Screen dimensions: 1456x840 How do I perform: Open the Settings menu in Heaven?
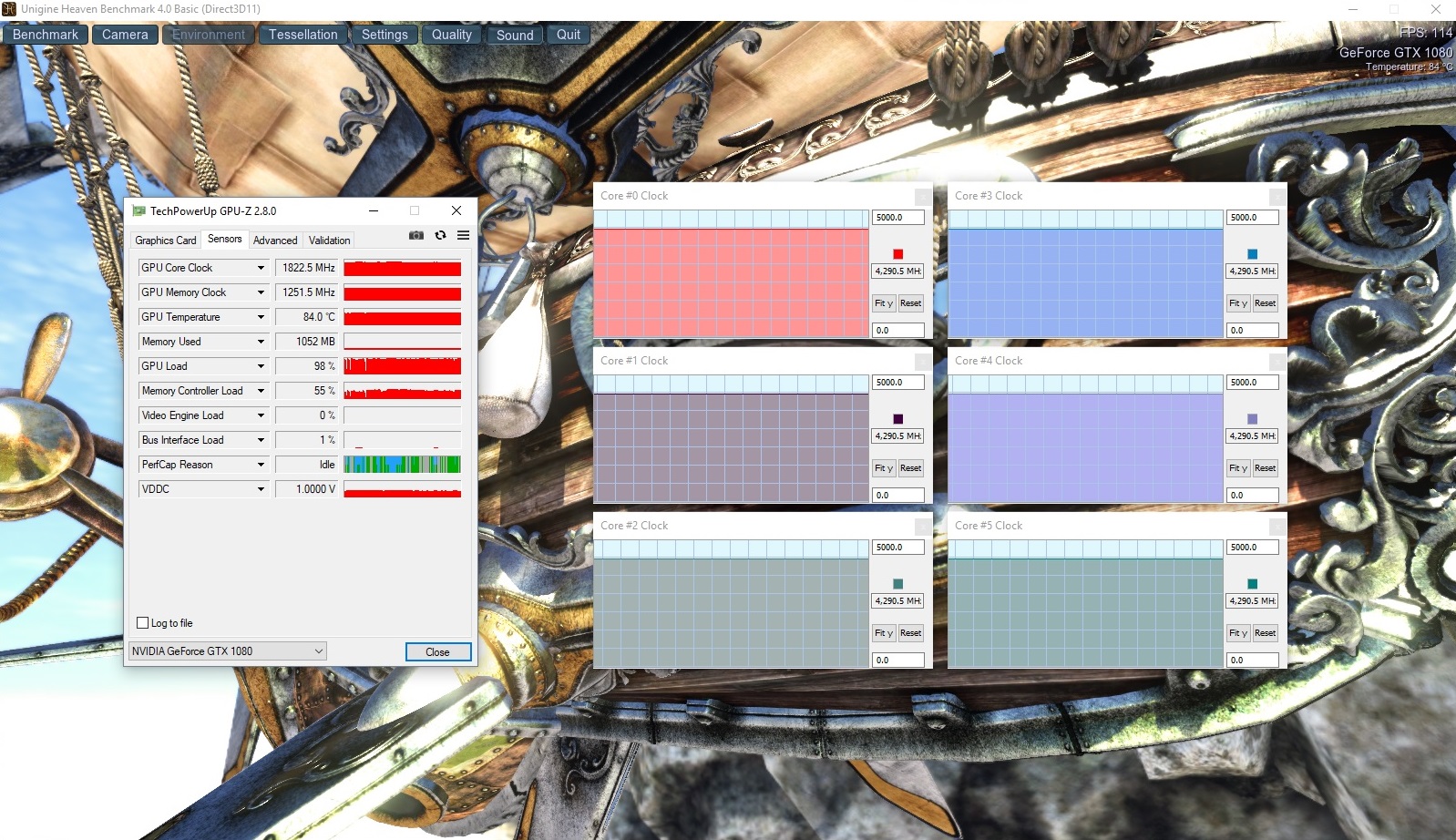[x=385, y=35]
